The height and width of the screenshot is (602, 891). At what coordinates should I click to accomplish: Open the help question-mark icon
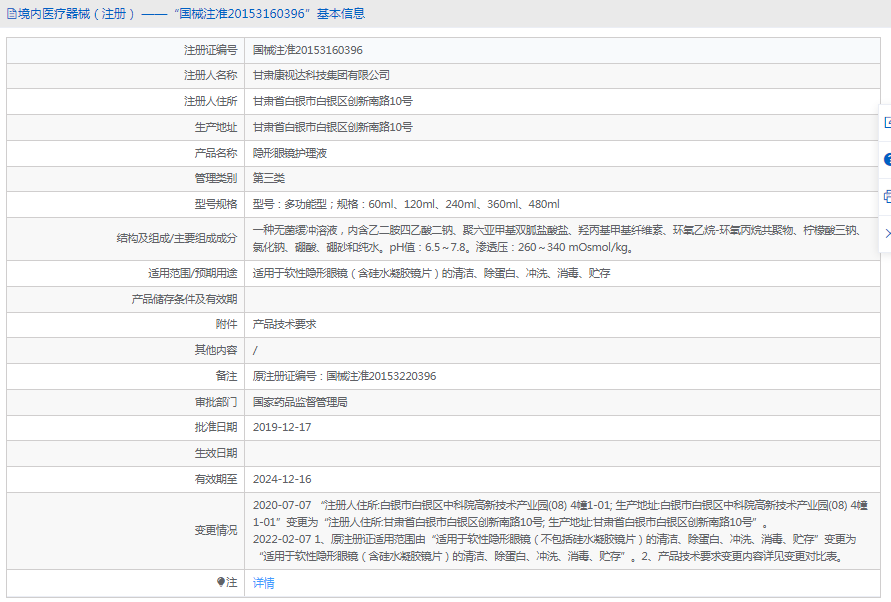[x=886, y=160]
